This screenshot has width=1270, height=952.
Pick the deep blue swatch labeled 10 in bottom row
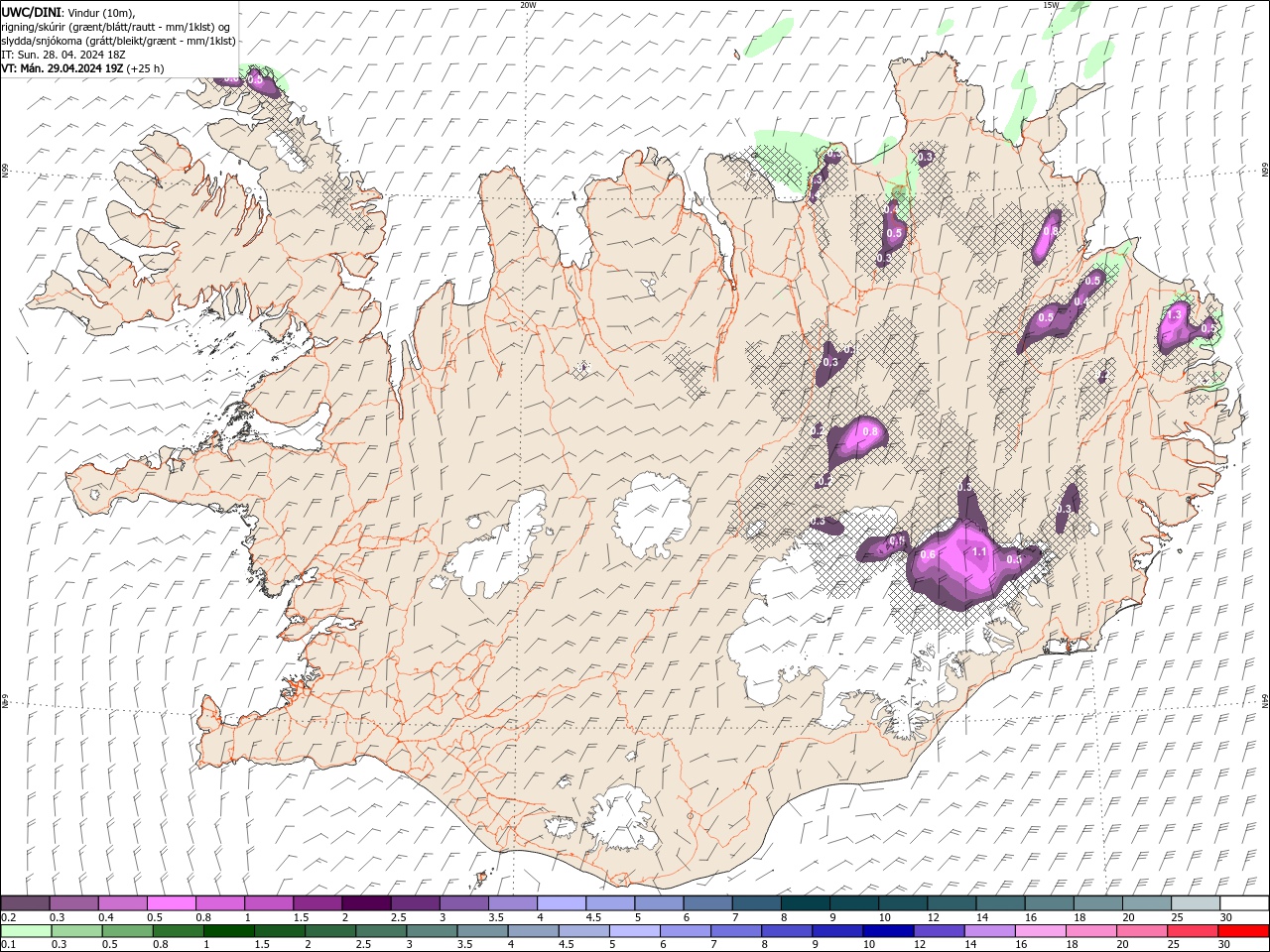[887, 931]
